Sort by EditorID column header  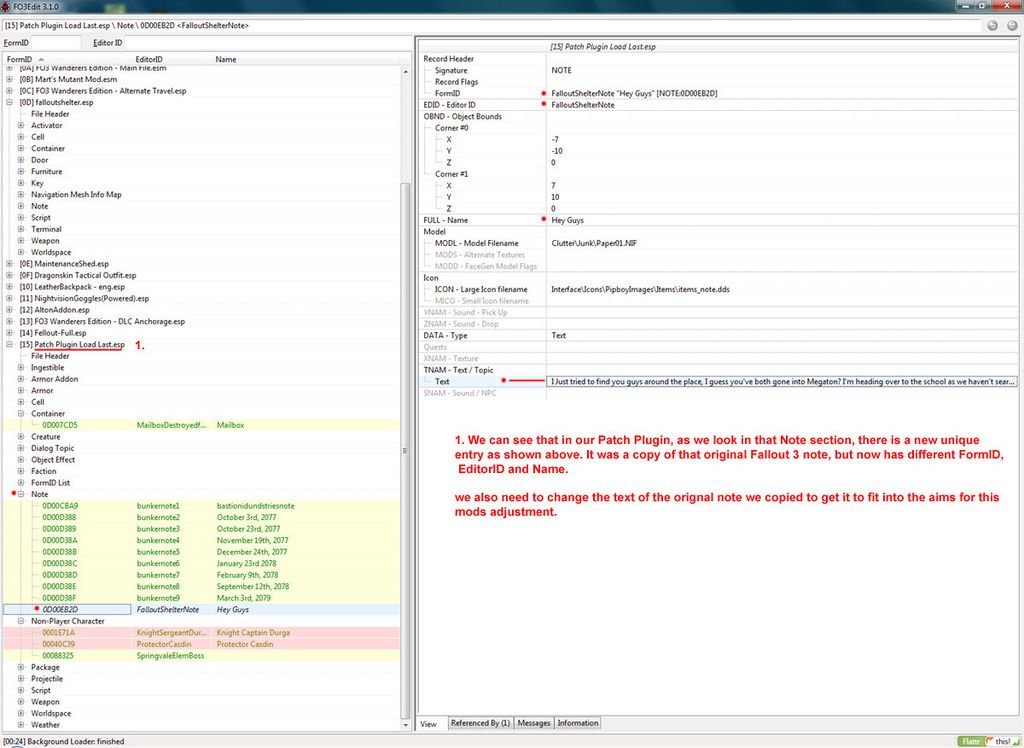click(x=149, y=59)
